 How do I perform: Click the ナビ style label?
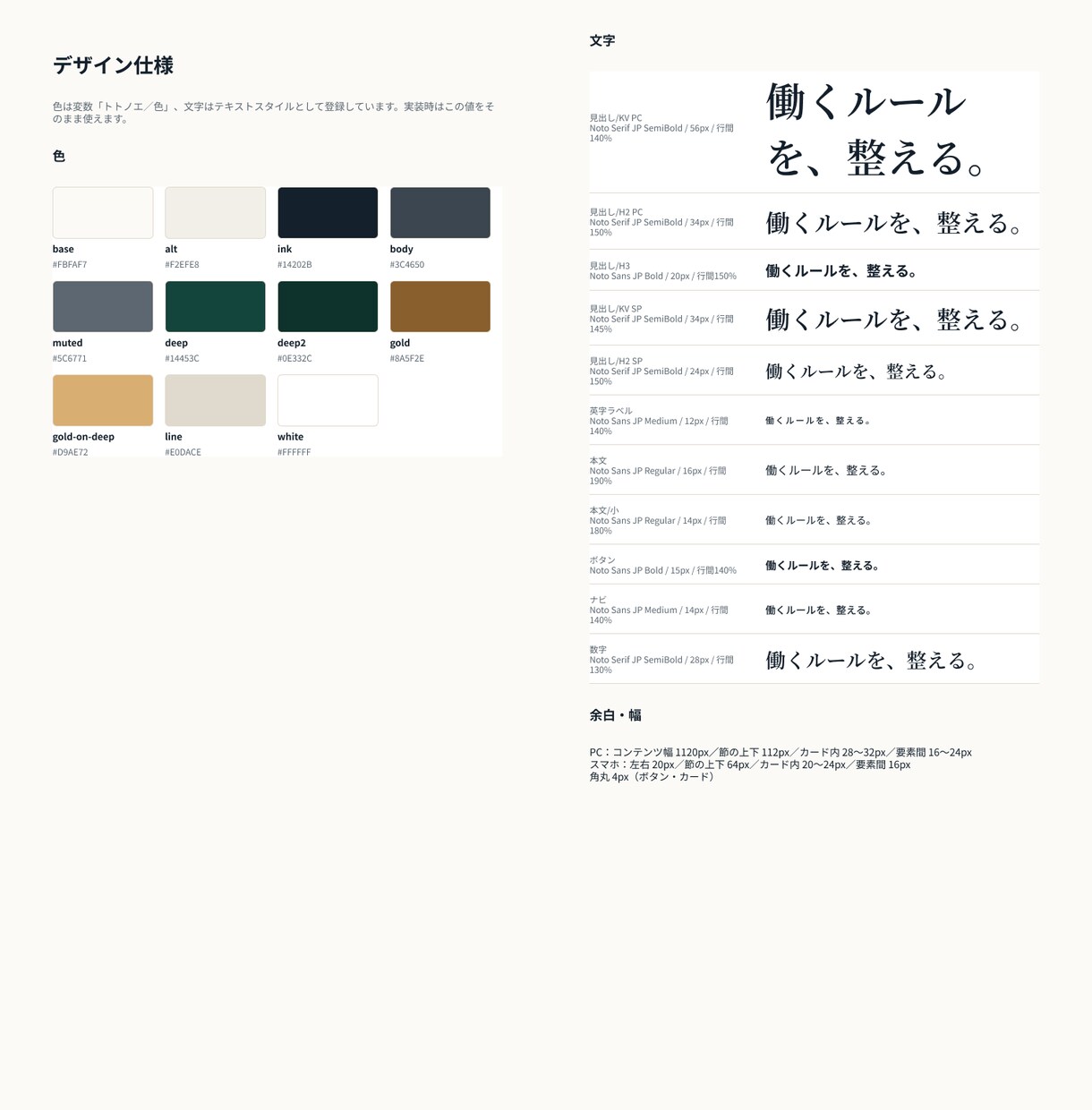pyautogui.click(x=598, y=600)
